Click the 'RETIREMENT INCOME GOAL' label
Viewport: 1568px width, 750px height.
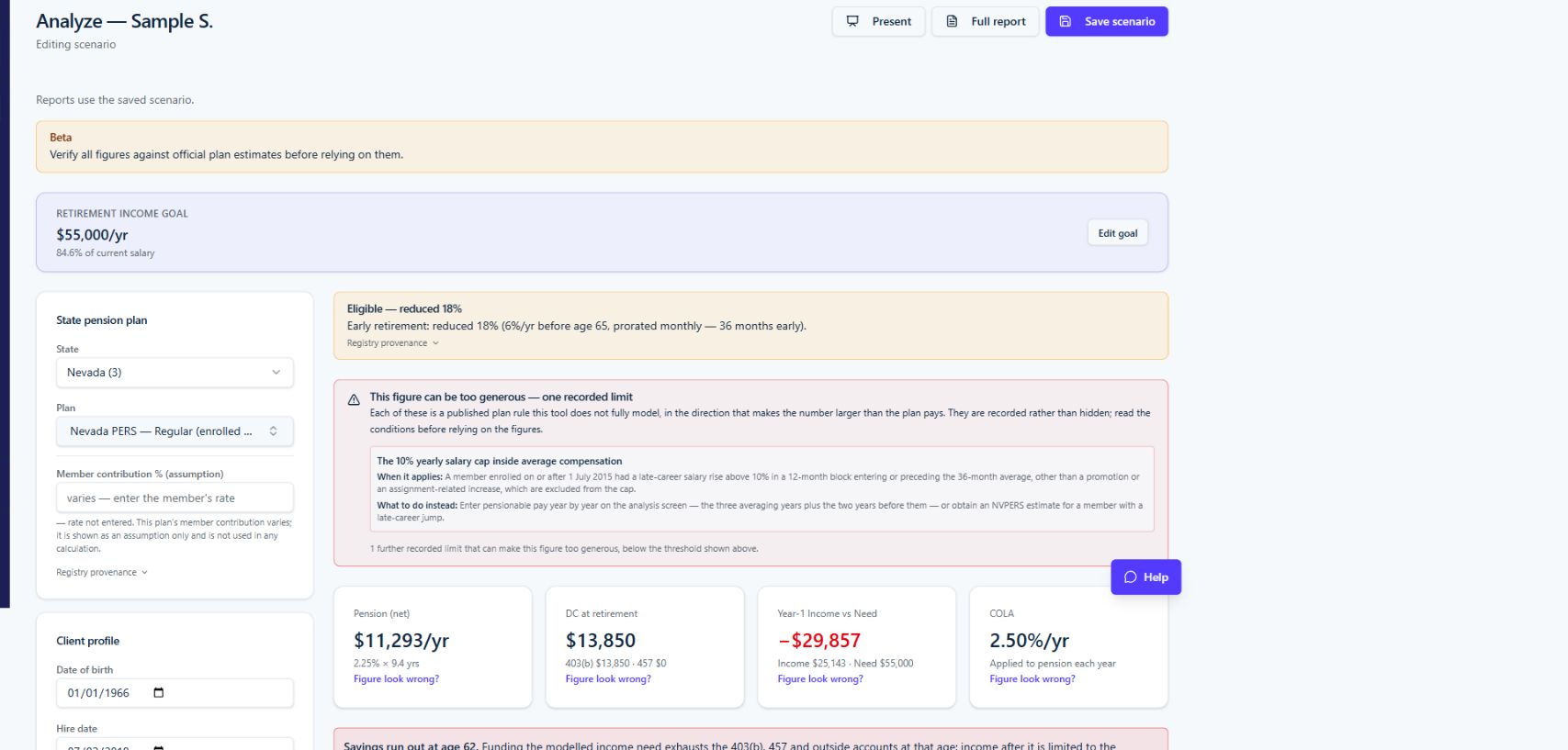click(x=122, y=214)
